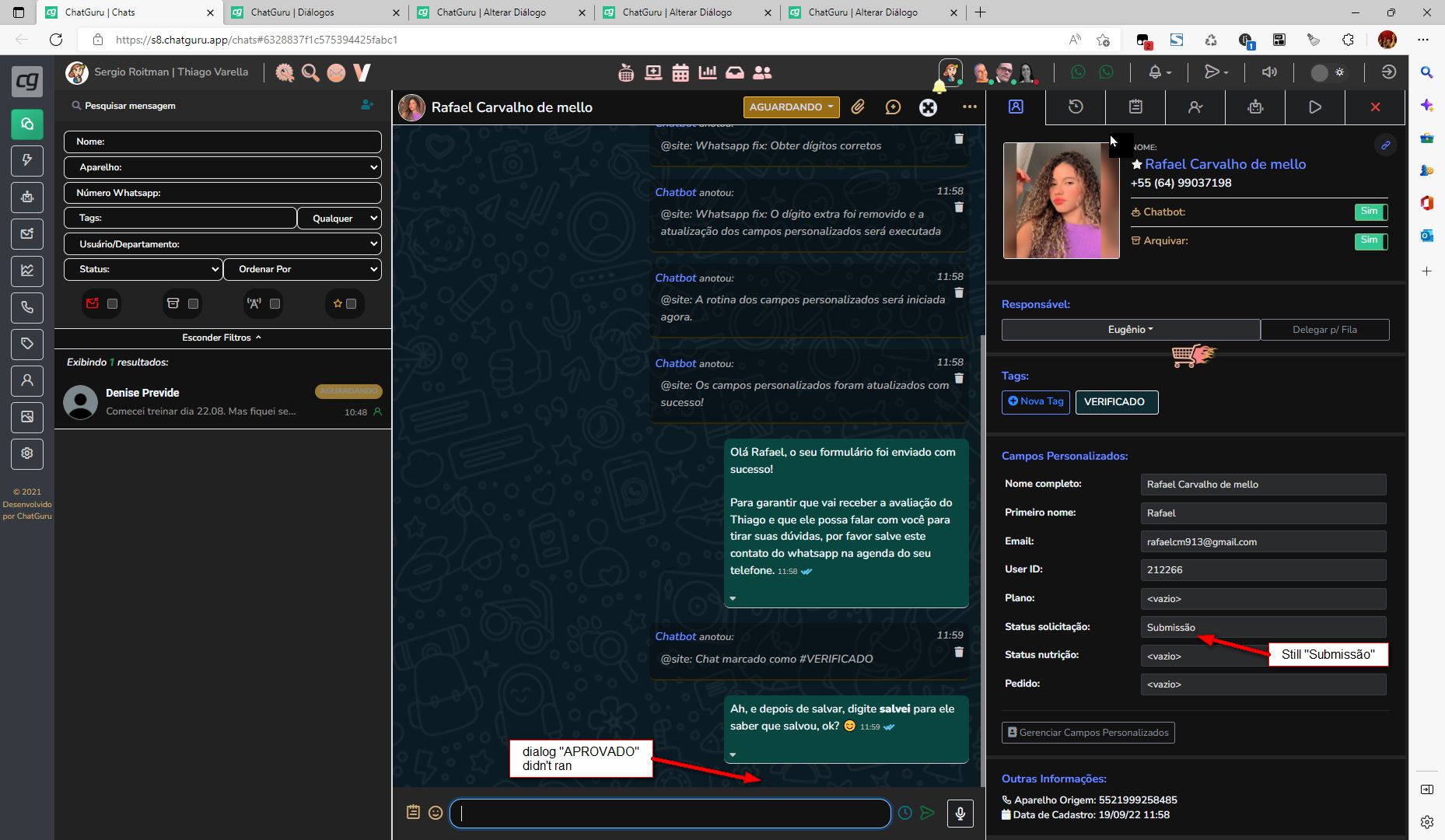The height and width of the screenshot is (840, 1445).
Task: Toggle the Chatbot 'Sim' switch
Action: tap(1370, 212)
